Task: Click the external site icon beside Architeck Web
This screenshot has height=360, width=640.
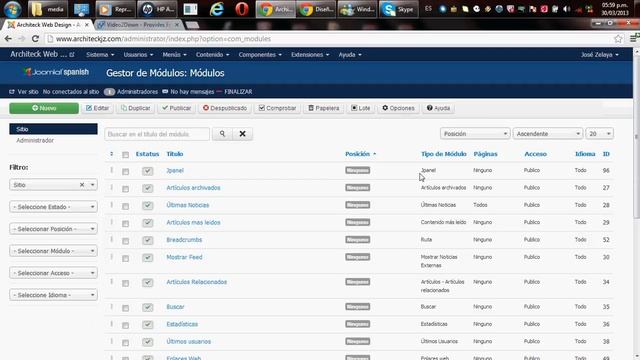Action: pos(72,54)
